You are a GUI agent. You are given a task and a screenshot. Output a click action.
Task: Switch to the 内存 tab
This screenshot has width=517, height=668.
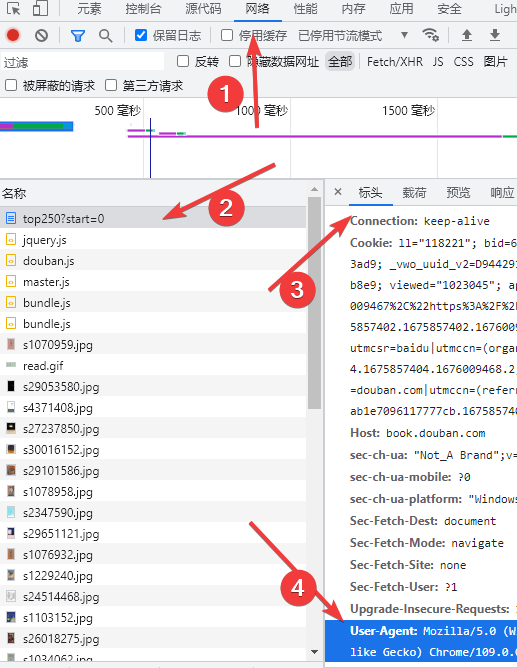(353, 9)
